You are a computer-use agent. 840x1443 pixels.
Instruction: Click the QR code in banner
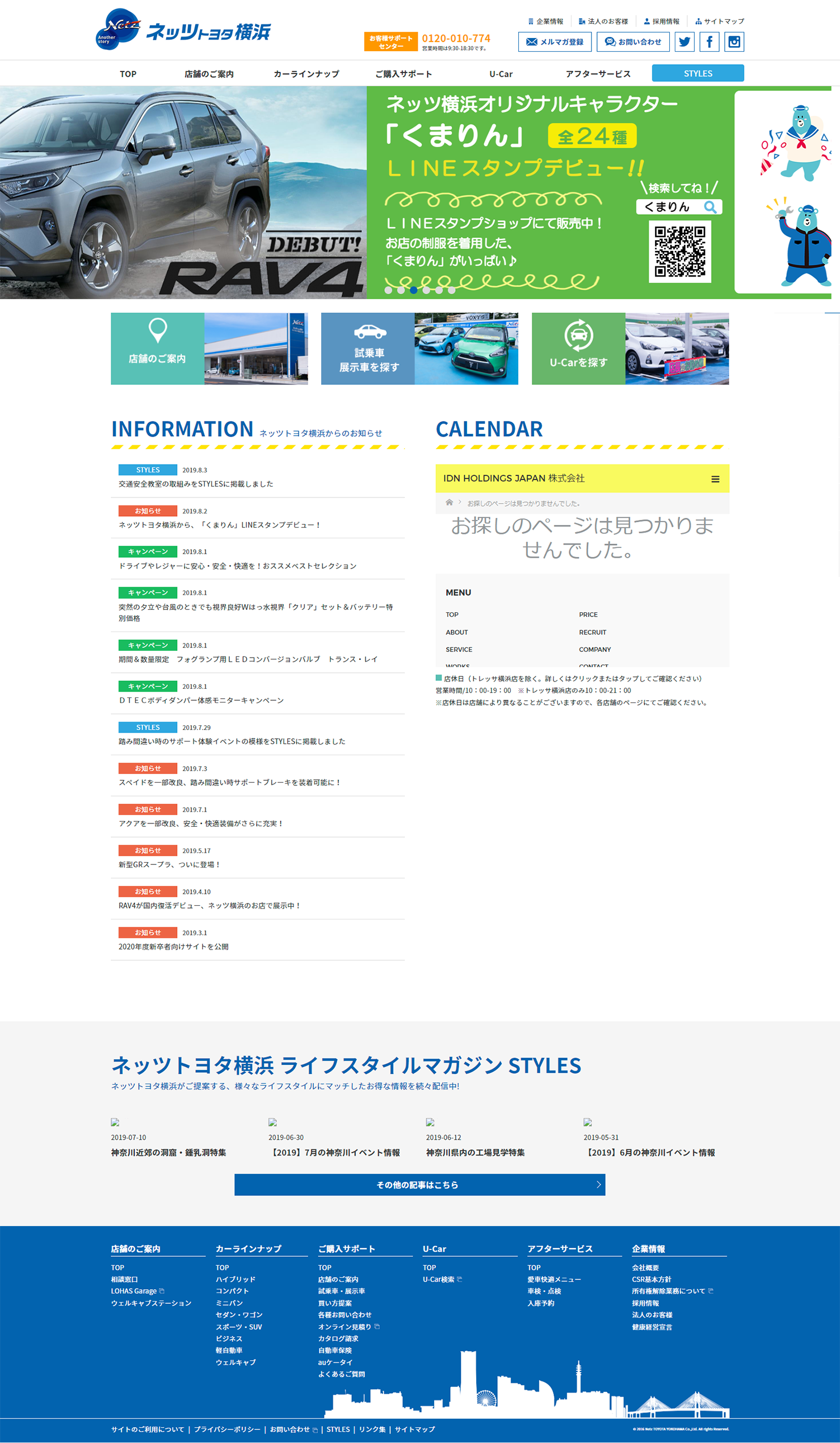point(680,252)
